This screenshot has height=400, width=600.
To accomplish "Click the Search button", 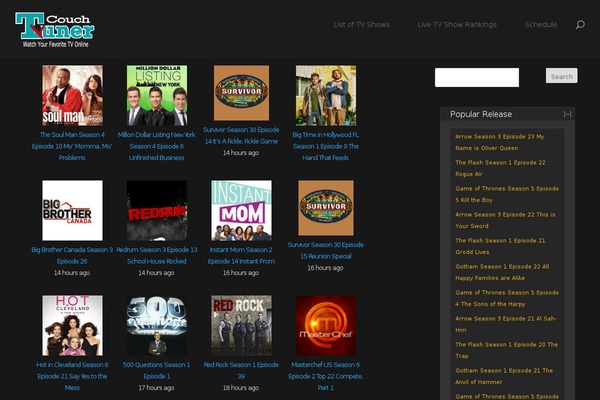I will tap(562, 76).
